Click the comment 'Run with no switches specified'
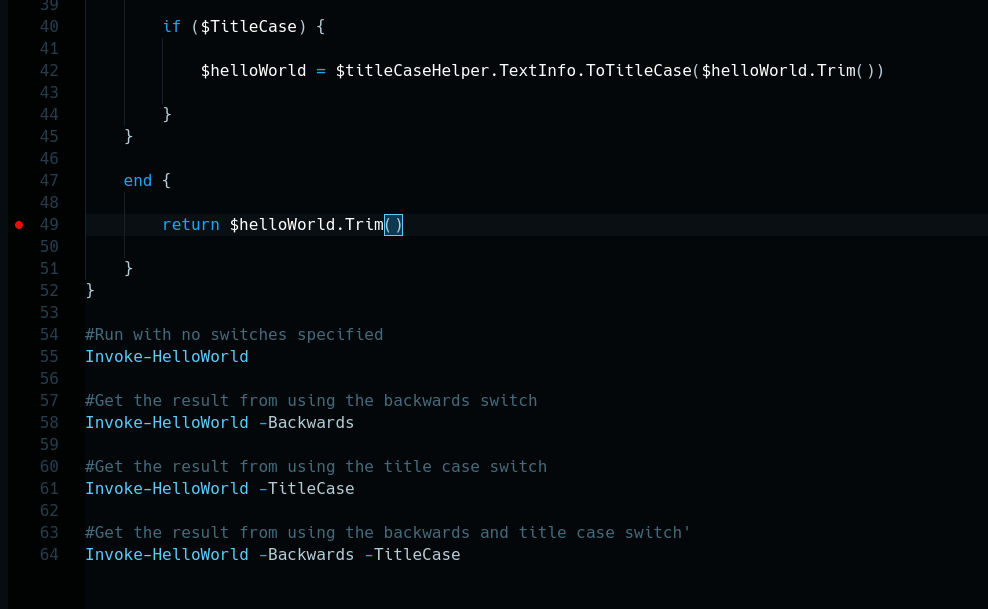Viewport: 988px width, 609px height. (234, 335)
